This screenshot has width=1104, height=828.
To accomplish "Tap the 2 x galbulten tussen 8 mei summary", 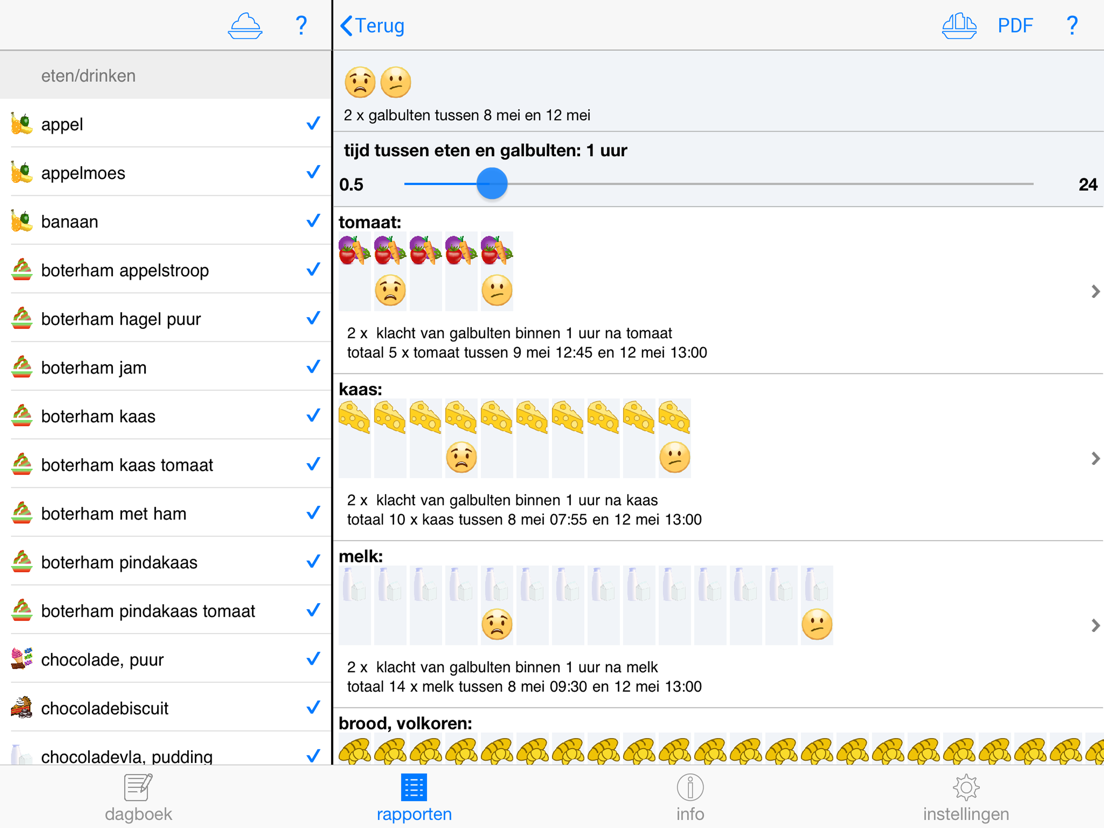I will coord(467,115).
